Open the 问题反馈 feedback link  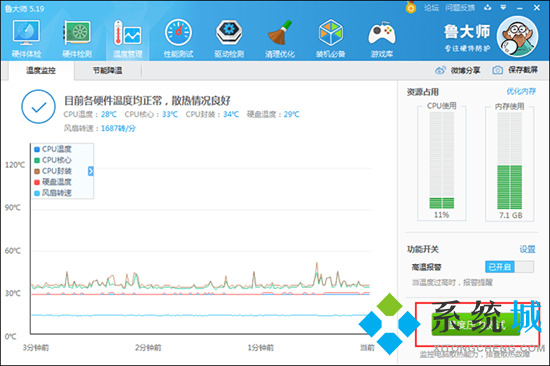460,8
